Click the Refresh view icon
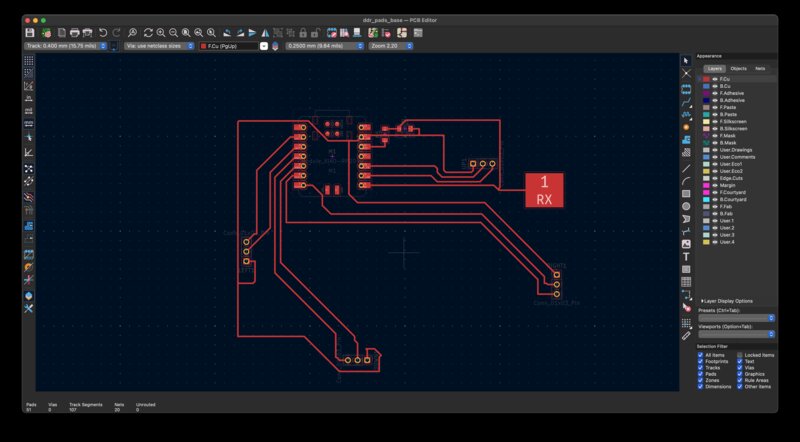 point(147,33)
